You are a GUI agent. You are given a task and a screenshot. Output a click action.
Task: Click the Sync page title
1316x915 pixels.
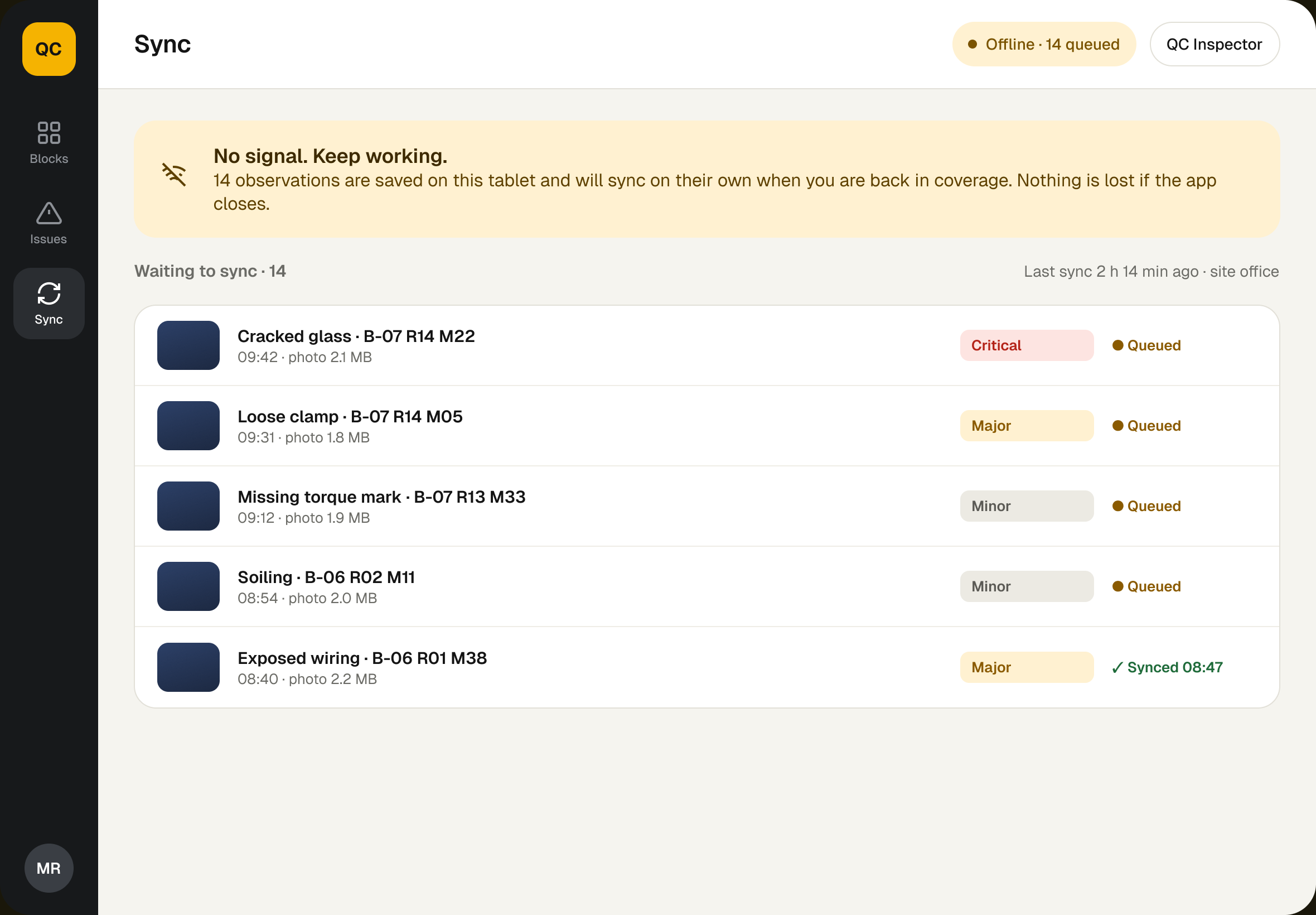(163, 44)
